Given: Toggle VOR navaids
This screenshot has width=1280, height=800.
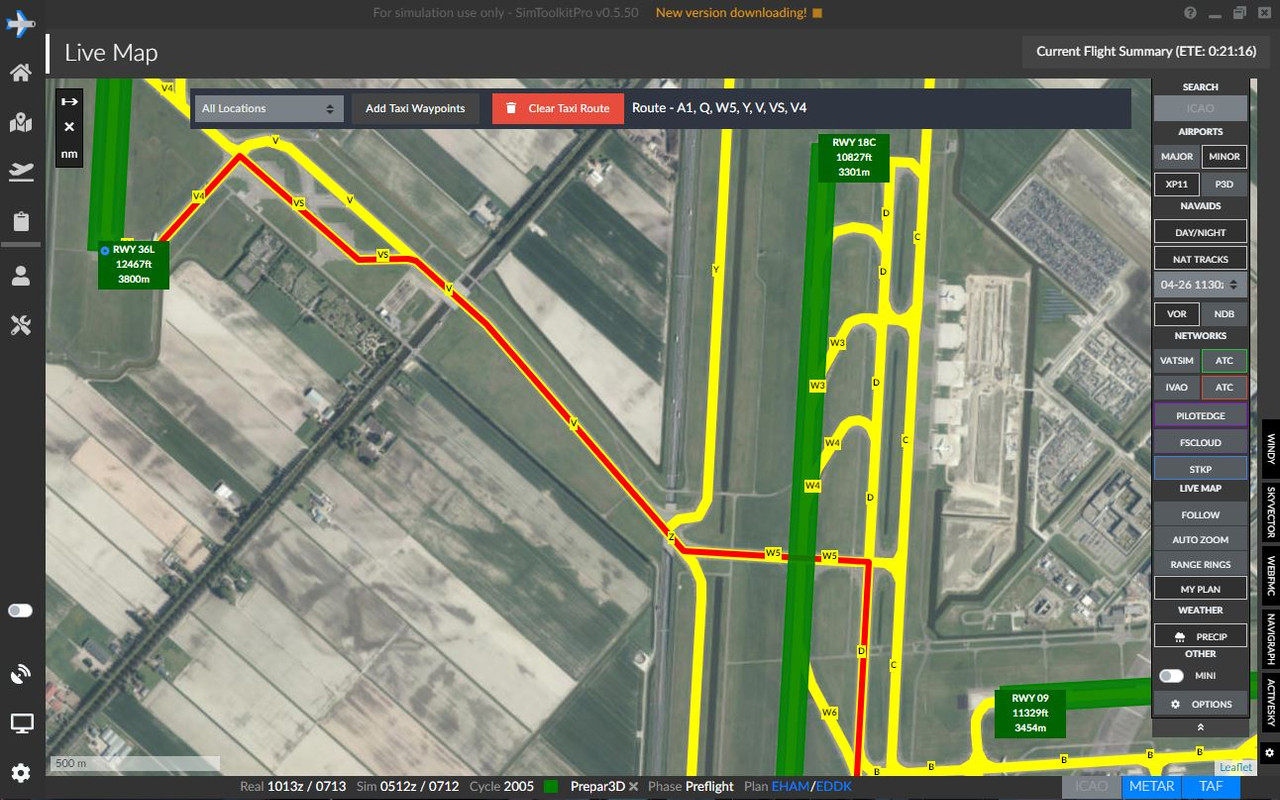Looking at the screenshot, I should click(1177, 314).
